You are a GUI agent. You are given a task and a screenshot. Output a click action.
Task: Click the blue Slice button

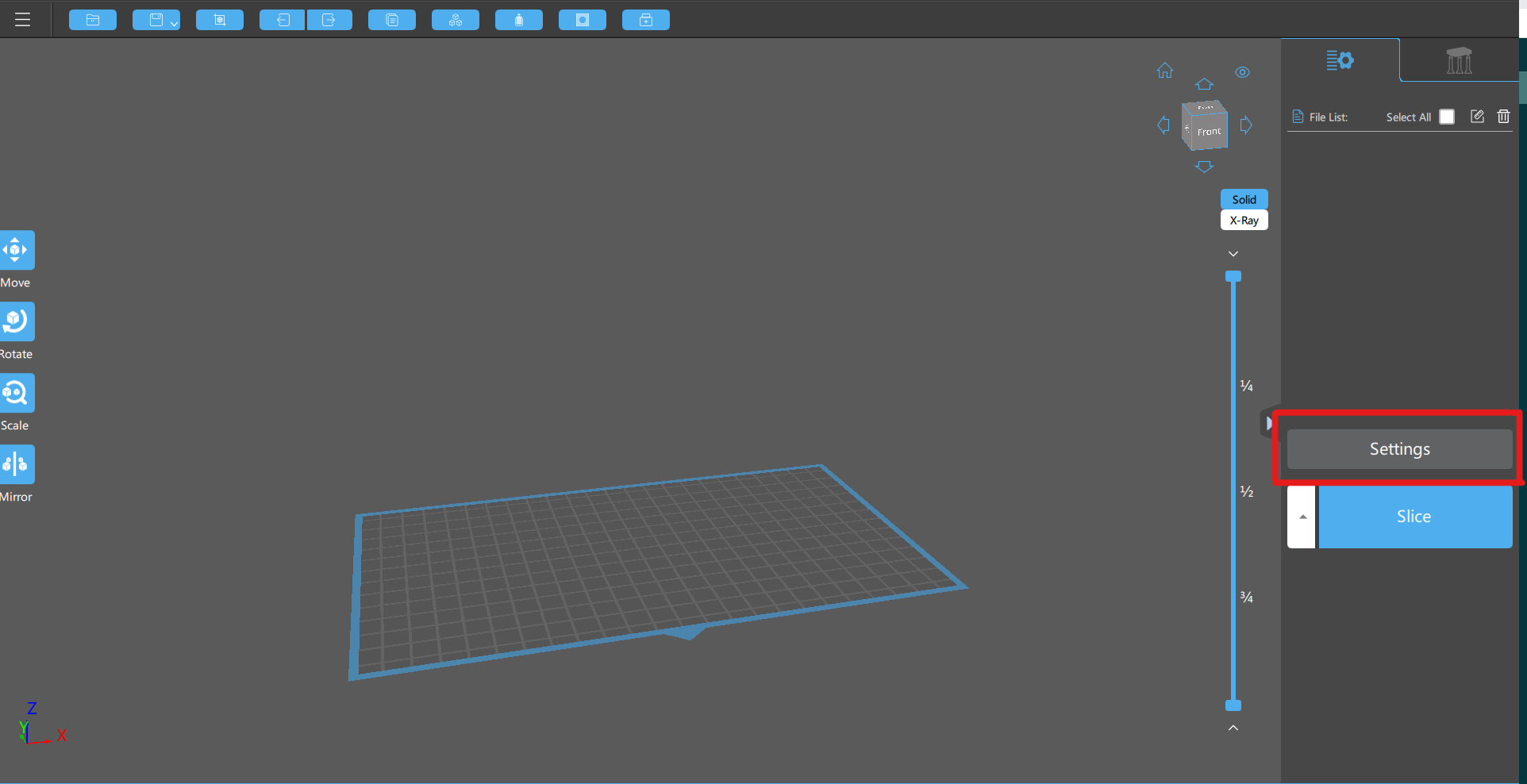[1415, 517]
